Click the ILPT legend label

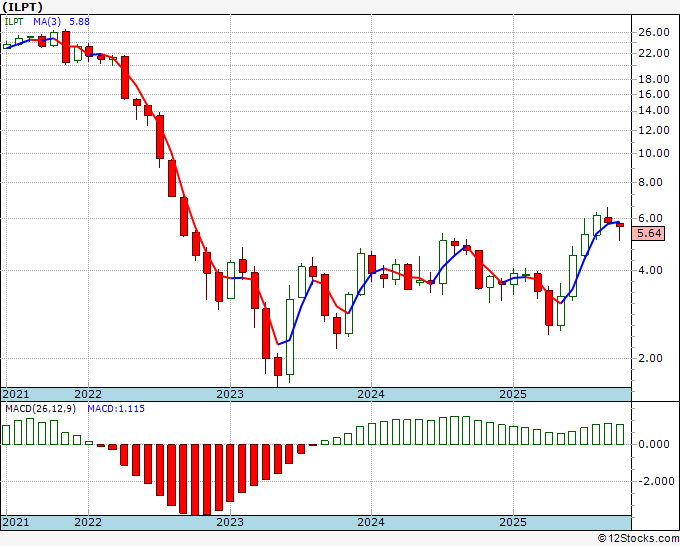pyautogui.click(x=14, y=22)
